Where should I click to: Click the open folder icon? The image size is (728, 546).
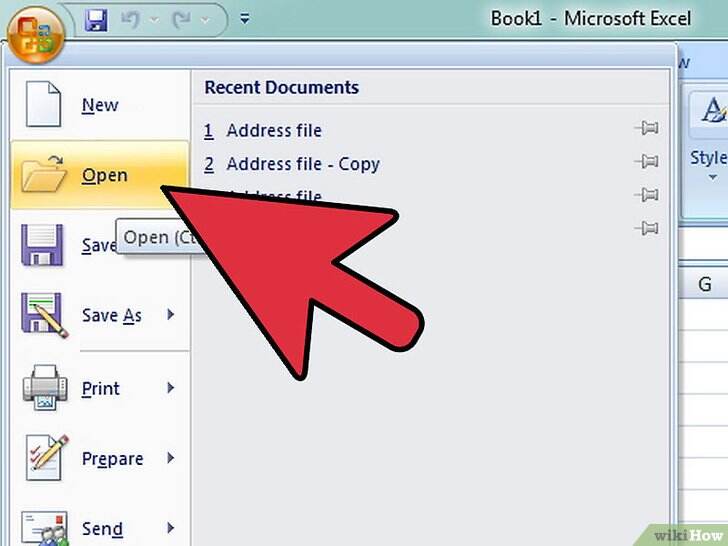[44, 174]
